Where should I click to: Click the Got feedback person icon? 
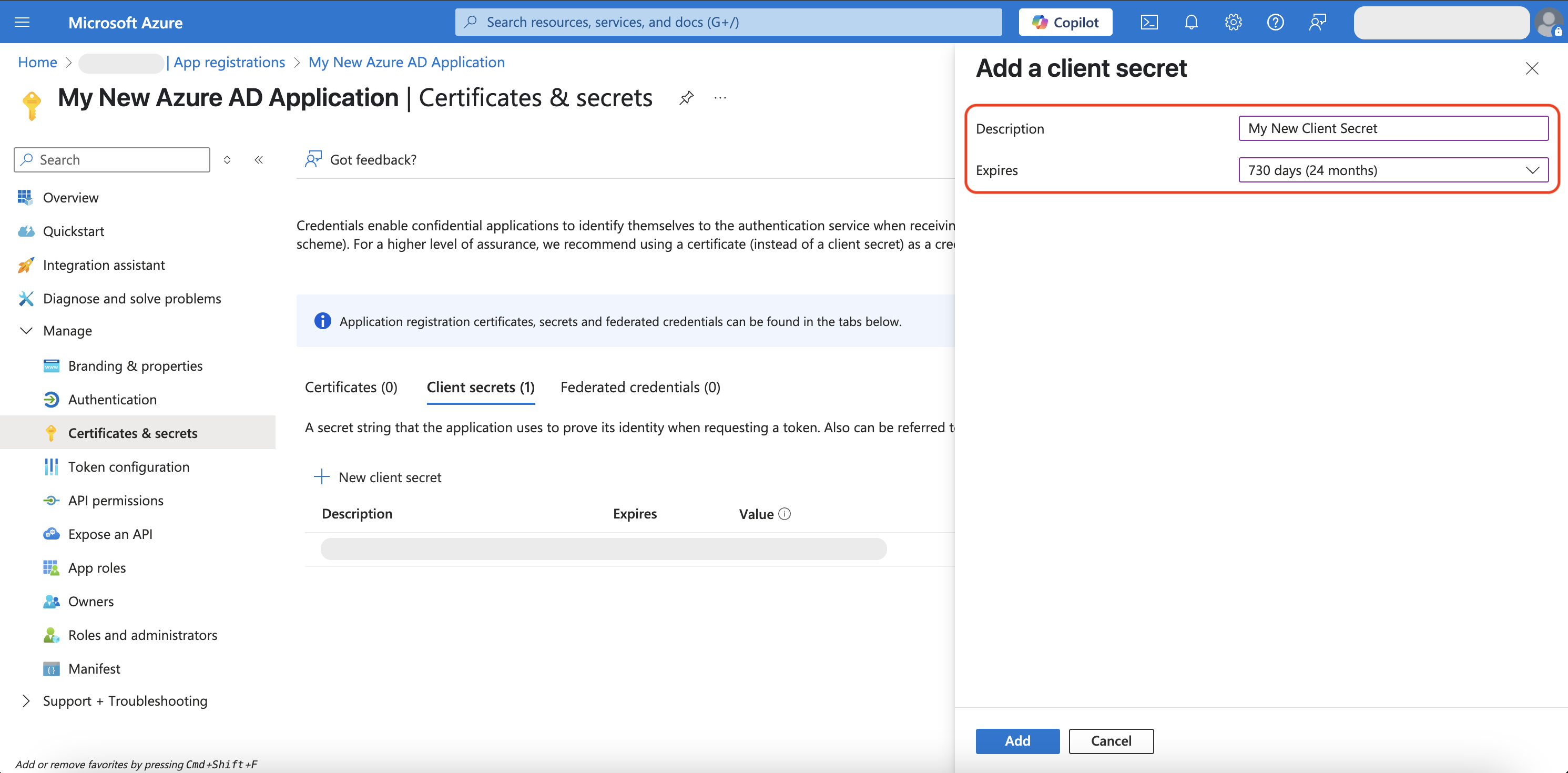[313, 159]
